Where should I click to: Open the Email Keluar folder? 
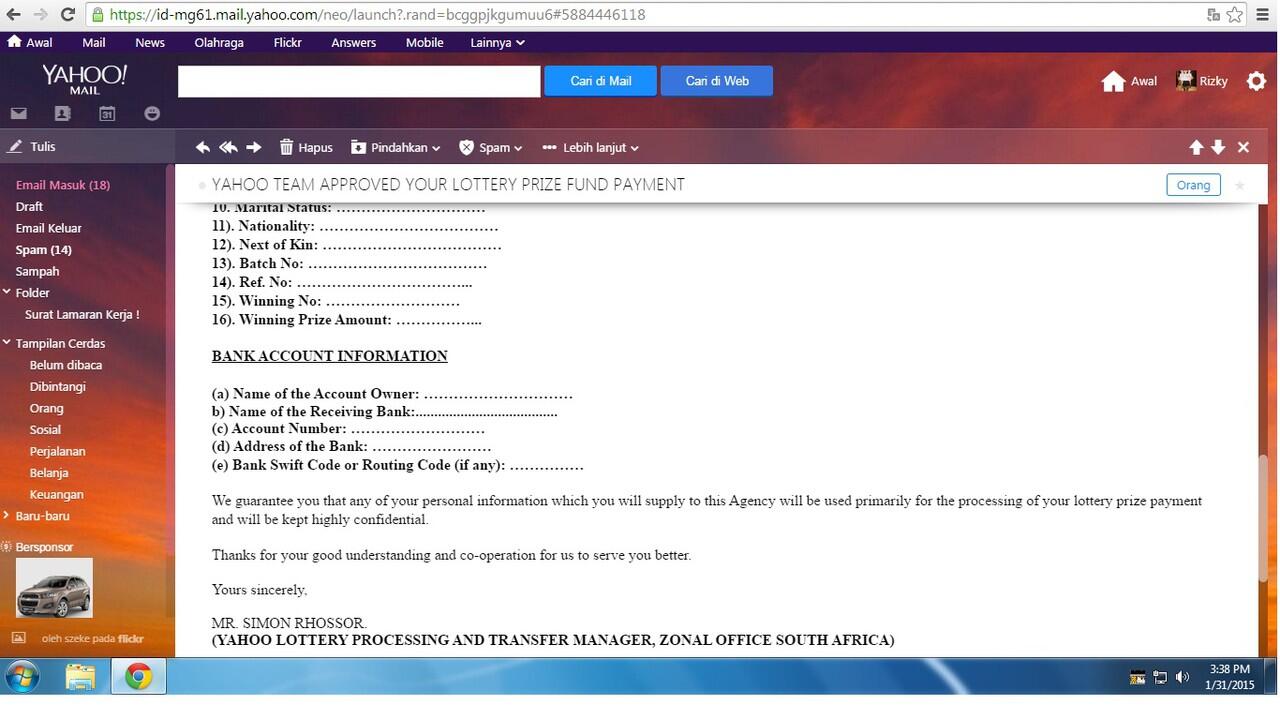coord(48,228)
